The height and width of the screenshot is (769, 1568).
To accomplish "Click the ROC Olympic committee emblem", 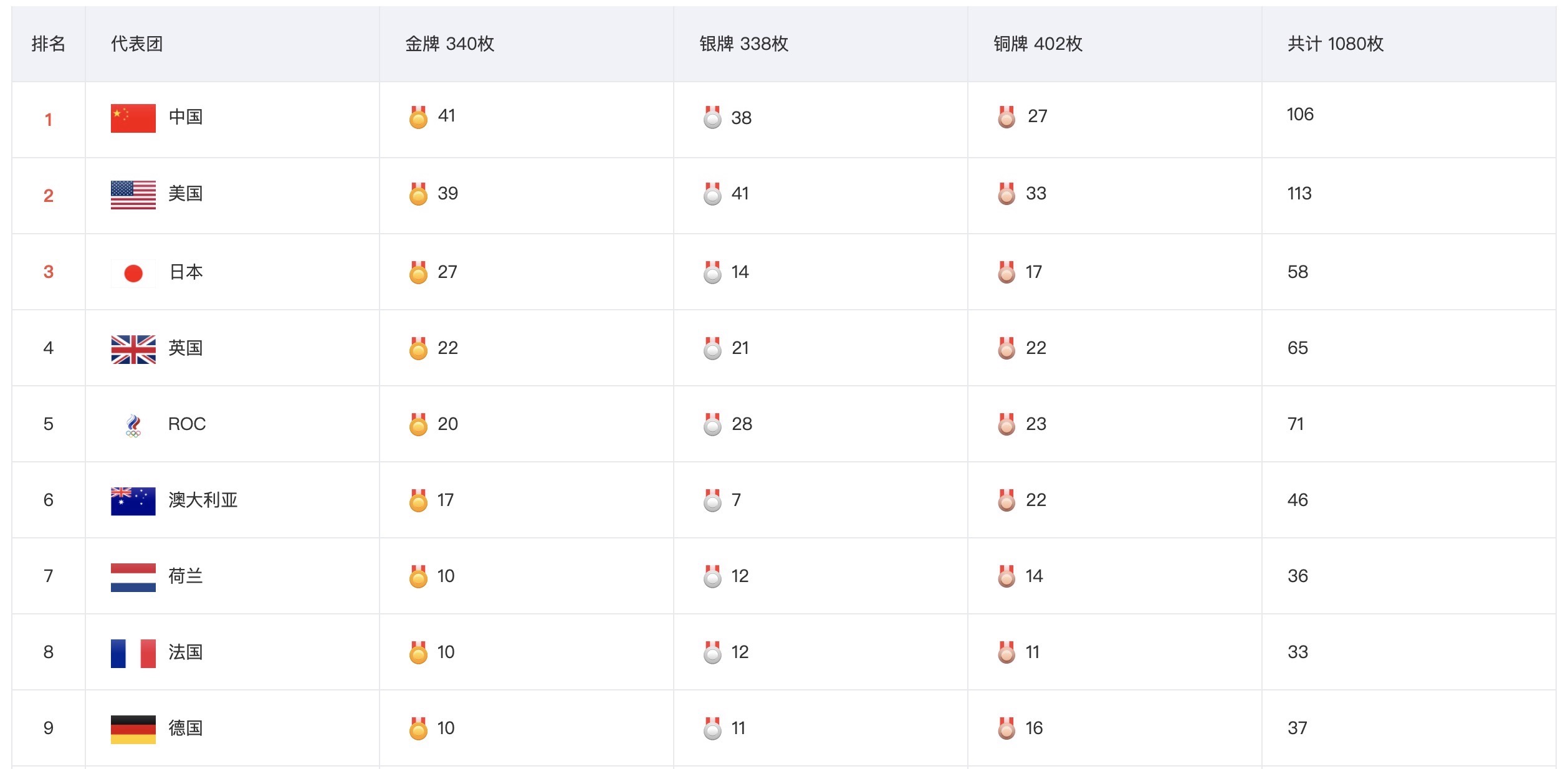I will [133, 426].
